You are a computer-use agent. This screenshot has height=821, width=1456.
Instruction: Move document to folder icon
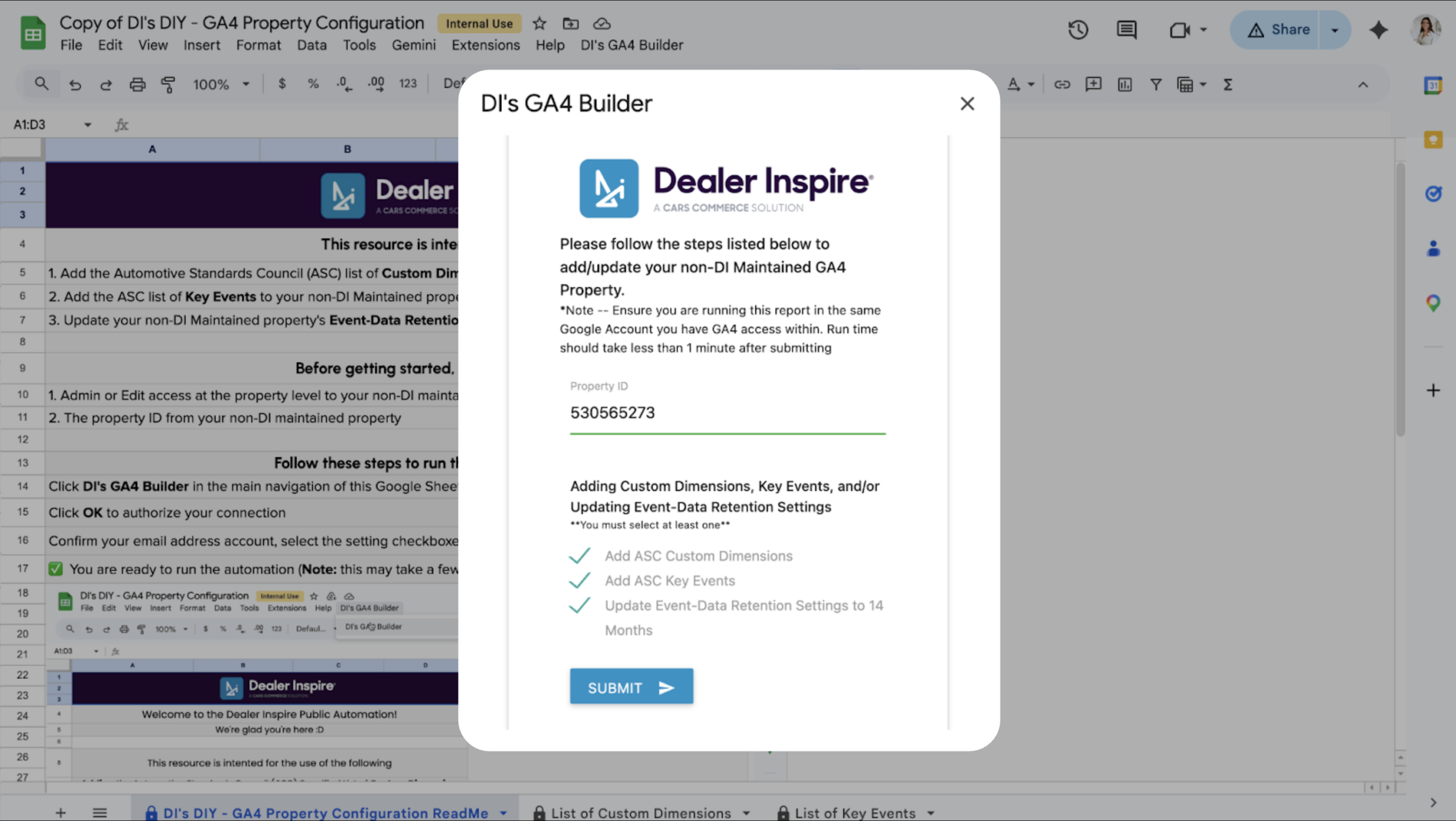(570, 23)
